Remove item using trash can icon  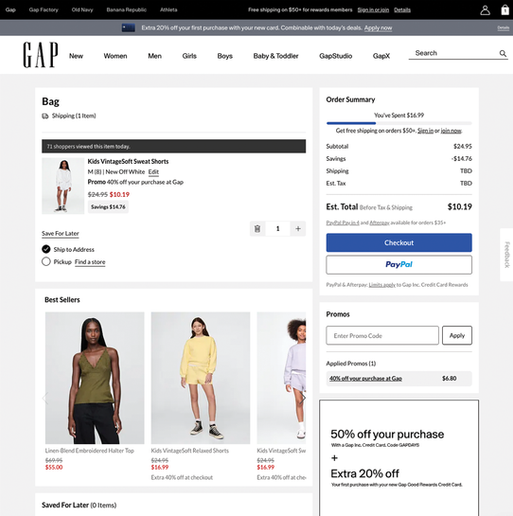click(257, 229)
